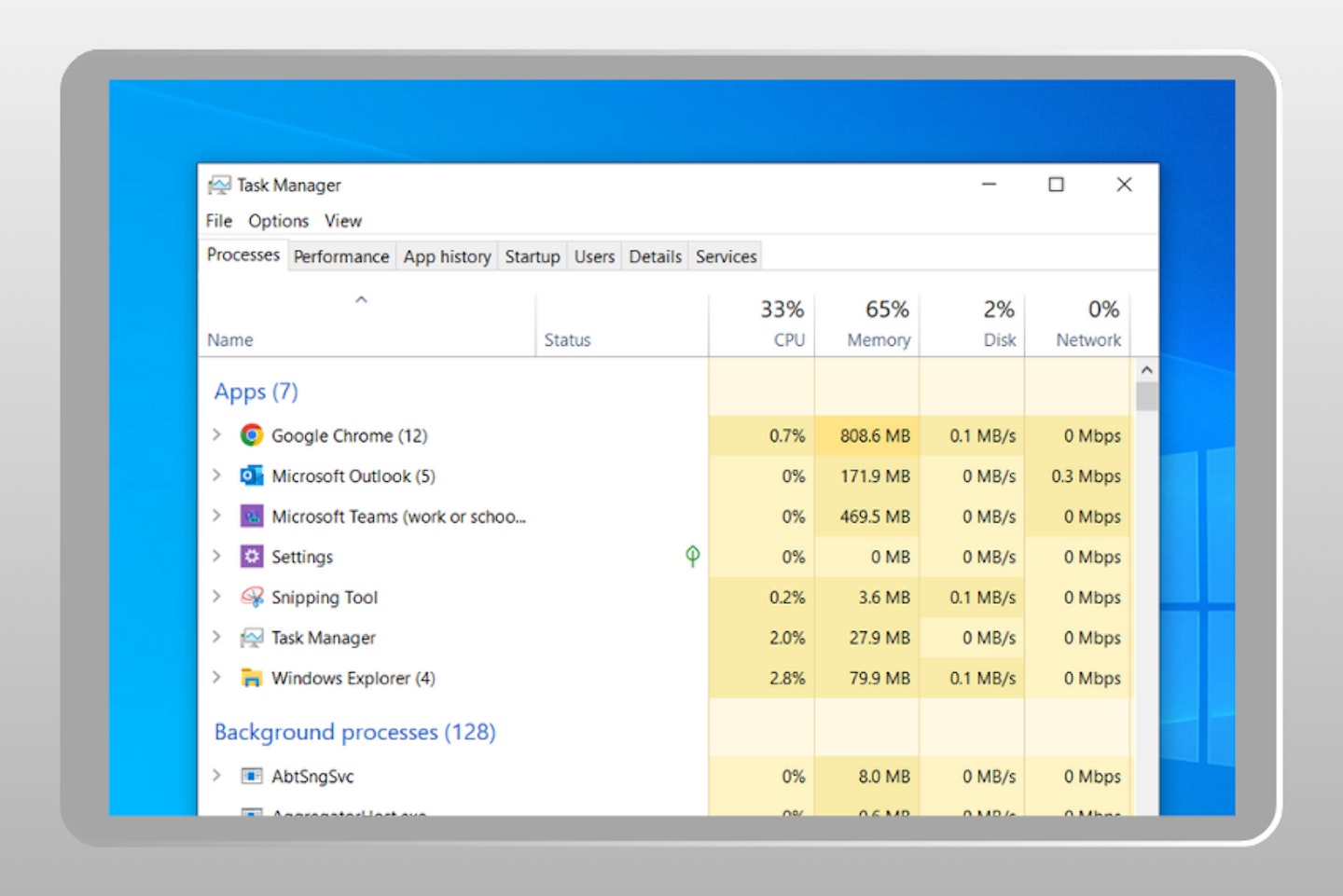Expand the AbtSngSvc background process
The image size is (1343, 896).
coord(216,776)
